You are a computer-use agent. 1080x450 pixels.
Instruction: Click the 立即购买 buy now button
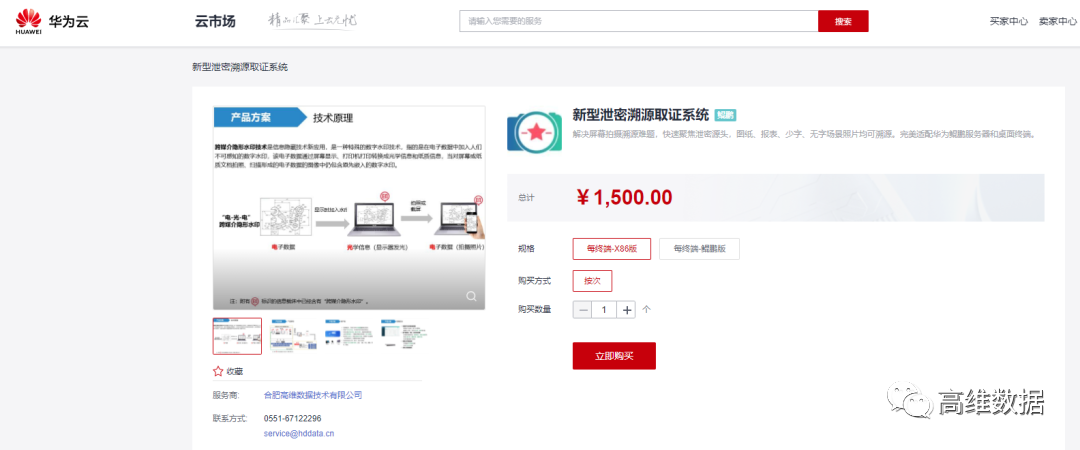(x=614, y=355)
